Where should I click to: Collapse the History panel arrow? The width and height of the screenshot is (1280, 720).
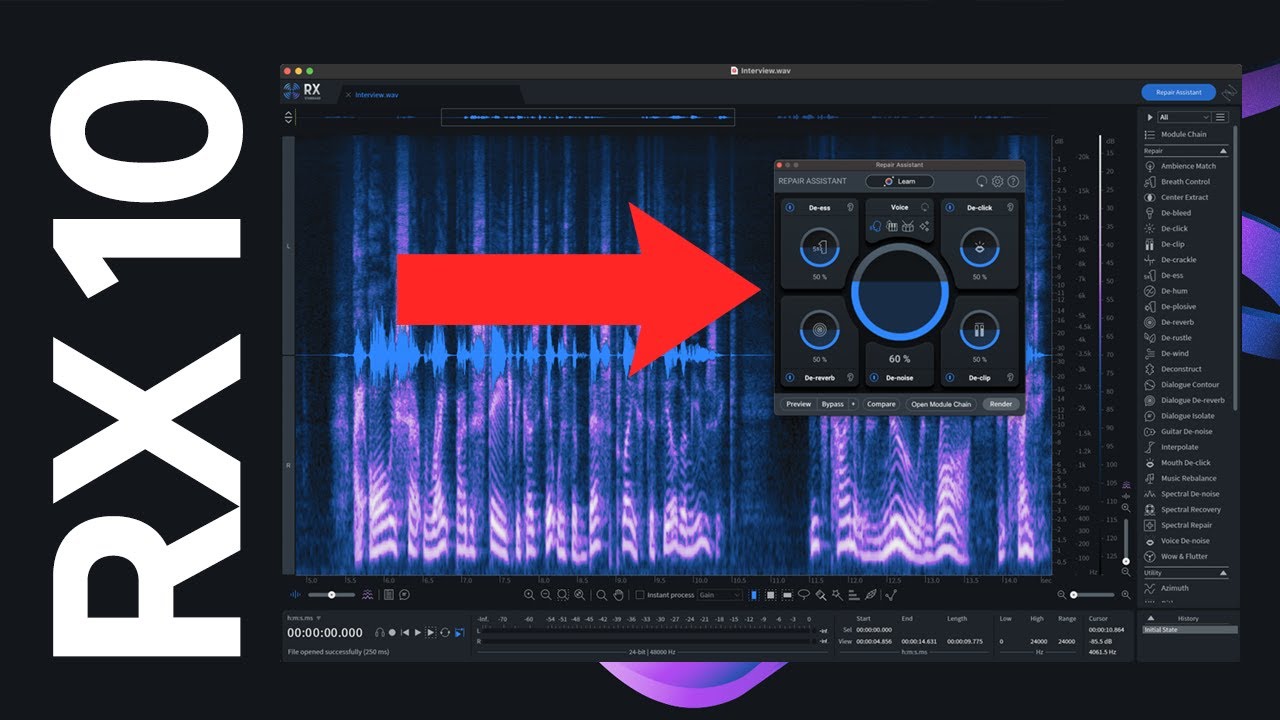[x=1150, y=618]
